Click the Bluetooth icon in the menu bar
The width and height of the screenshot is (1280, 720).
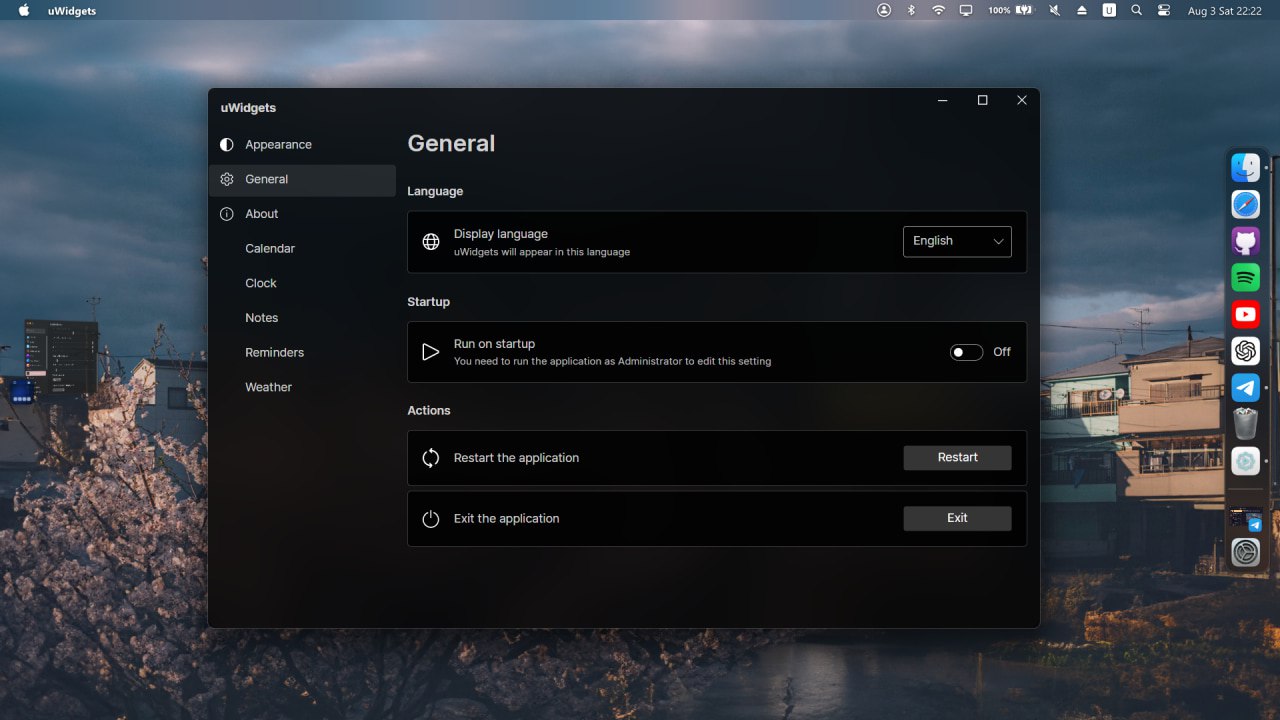click(911, 10)
